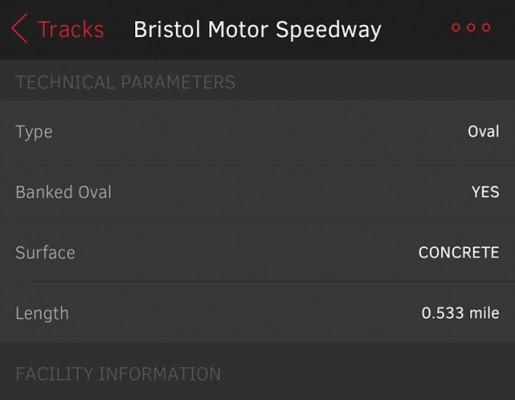515x400 pixels.
Task: Tap the 0.533 mile length value
Action: 460,313
